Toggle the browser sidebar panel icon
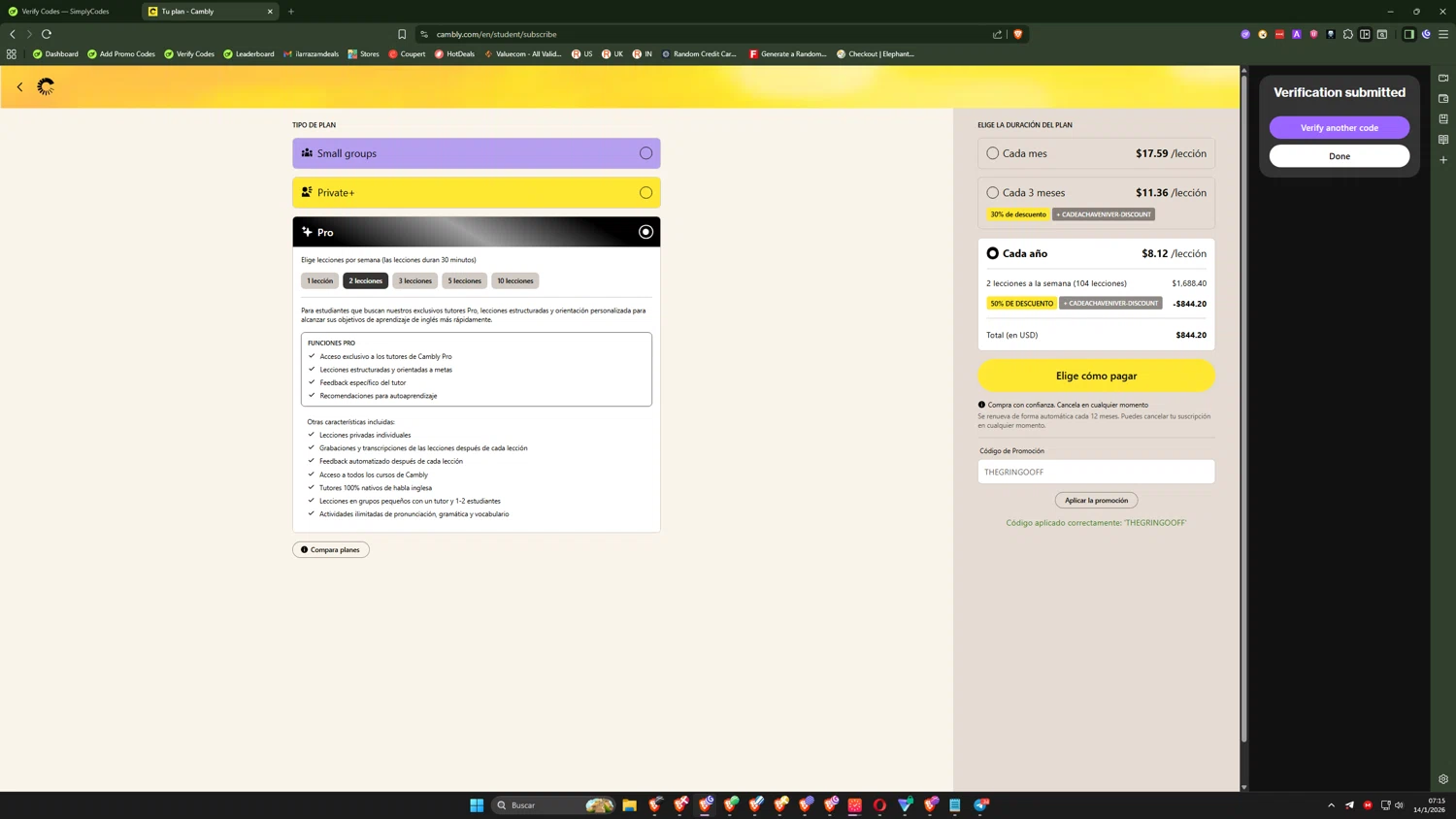The image size is (1456, 819). (1408, 34)
